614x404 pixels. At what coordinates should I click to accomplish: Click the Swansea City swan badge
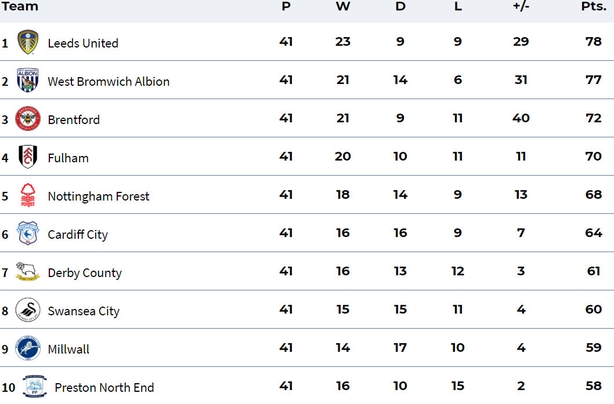[28, 310]
